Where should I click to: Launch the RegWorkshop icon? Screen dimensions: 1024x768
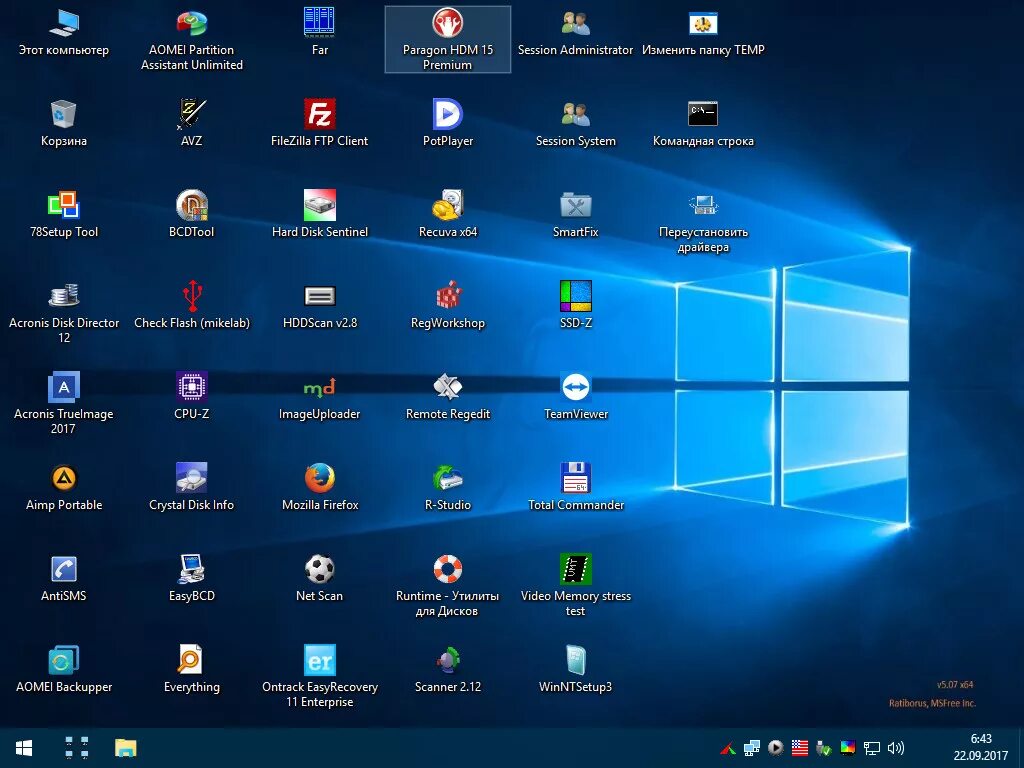tap(447, 305)
